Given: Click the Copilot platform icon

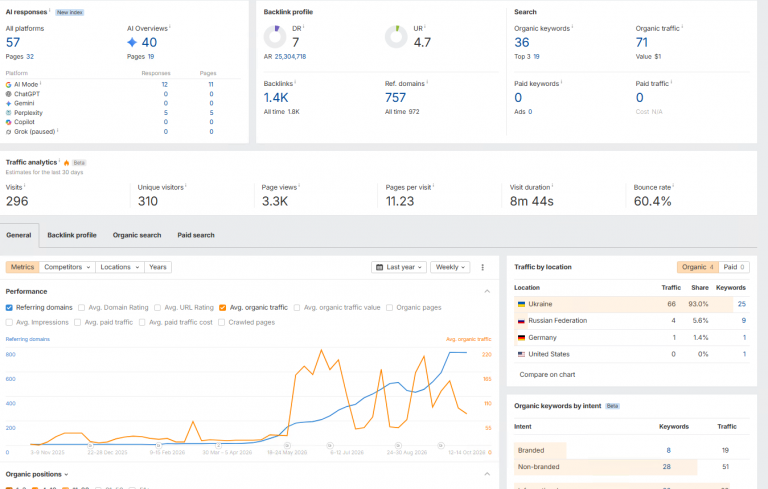Looking at the screenshot, I should tap(8, 122).
